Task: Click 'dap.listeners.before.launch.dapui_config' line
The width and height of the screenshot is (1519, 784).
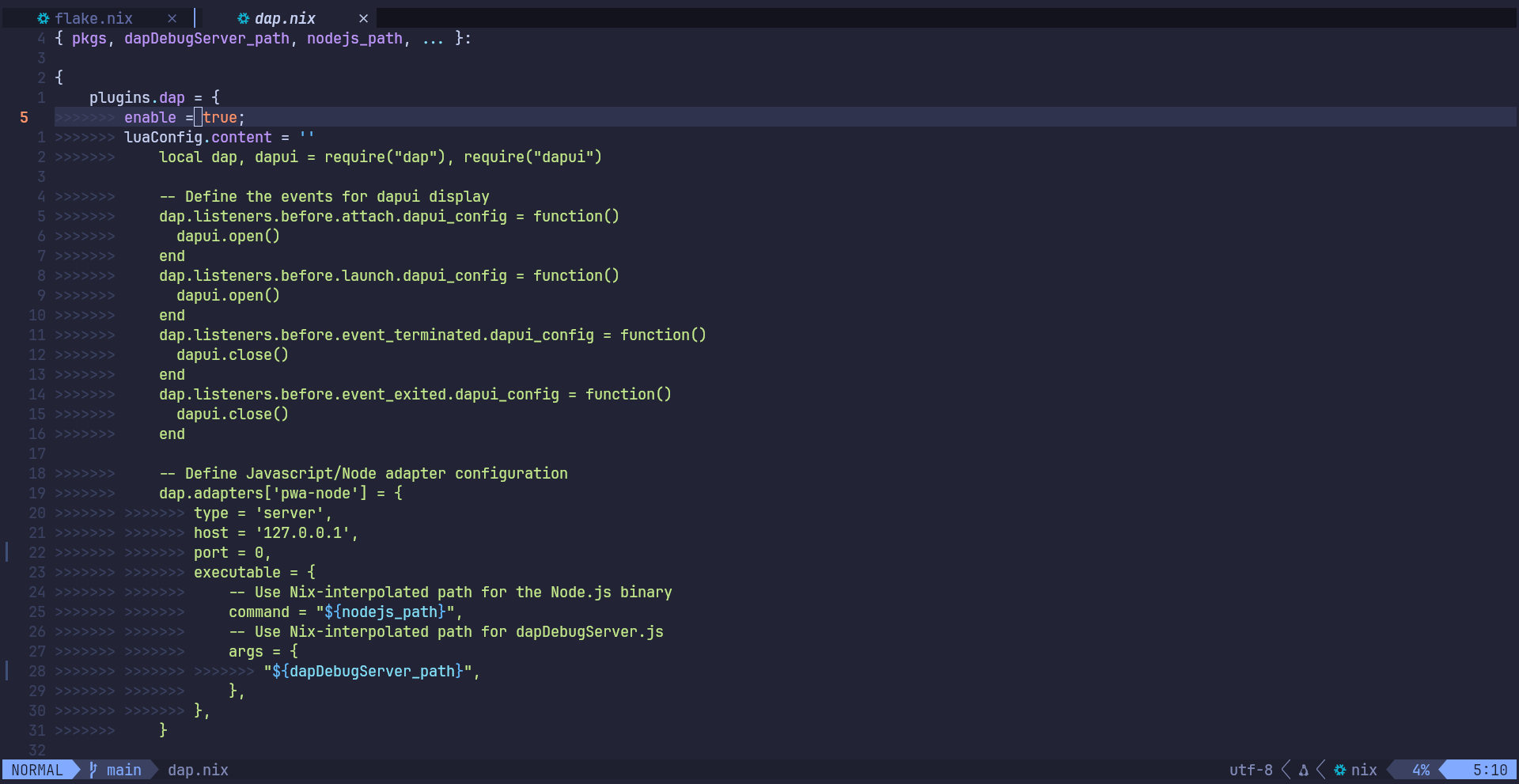Action: pyautogui.click(x=389, y=275)
